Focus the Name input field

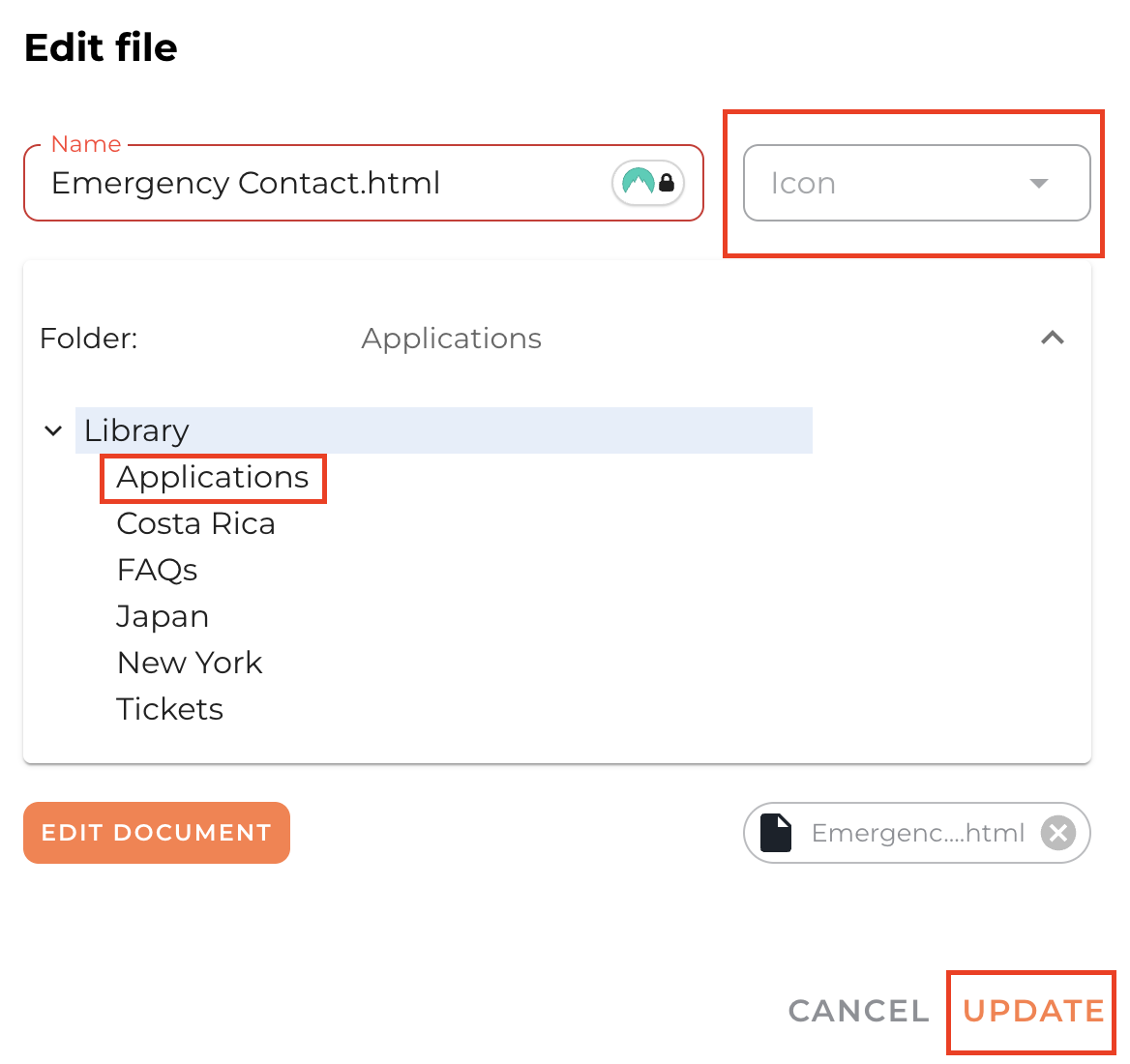(x=319, y=183)
